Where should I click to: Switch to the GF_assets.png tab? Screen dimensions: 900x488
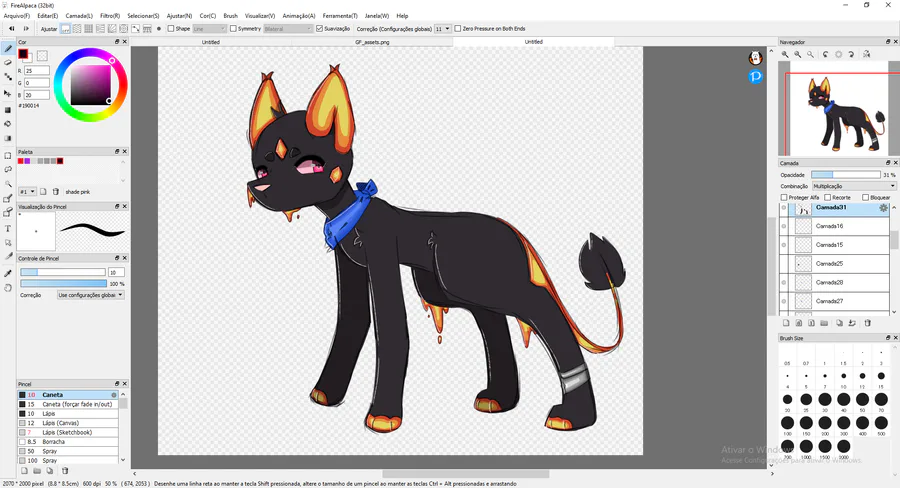[372, 42]
